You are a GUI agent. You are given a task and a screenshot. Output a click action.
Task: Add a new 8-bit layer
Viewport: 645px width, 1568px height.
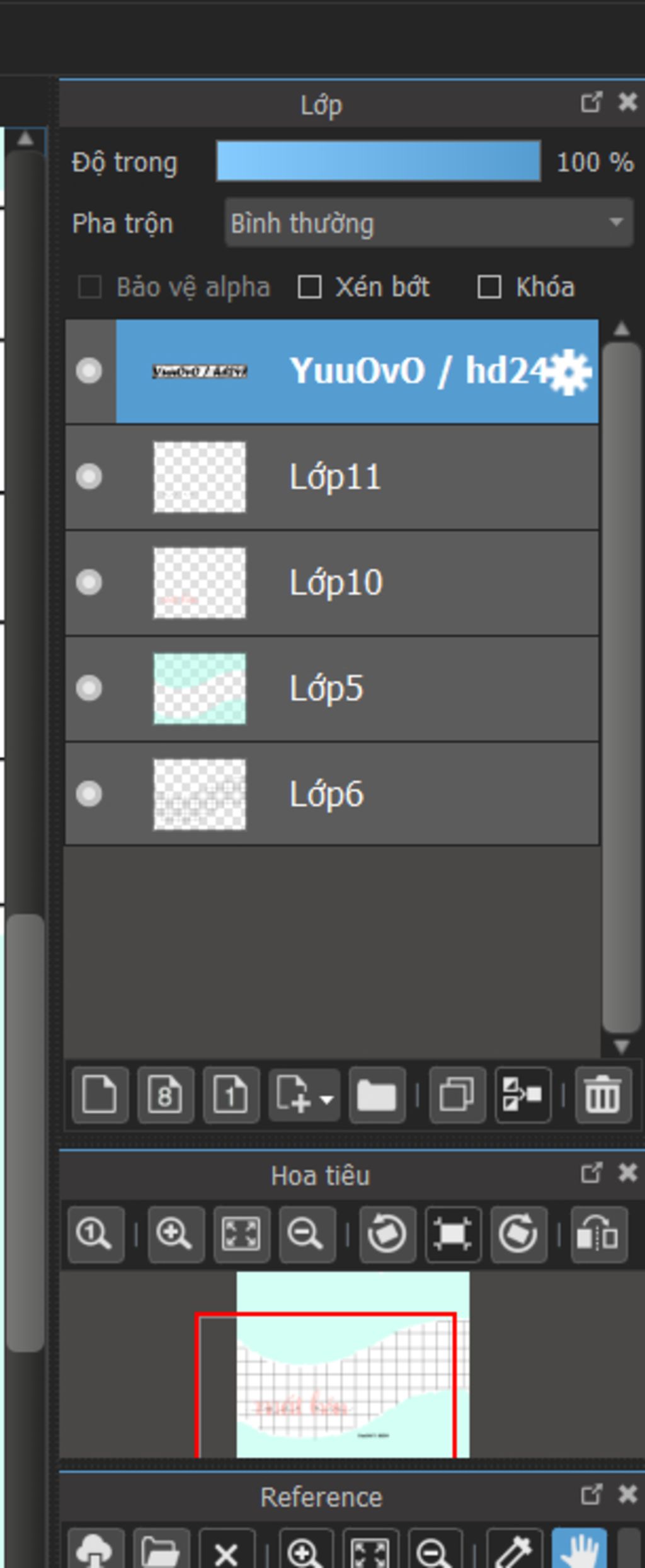point(166,1095)
